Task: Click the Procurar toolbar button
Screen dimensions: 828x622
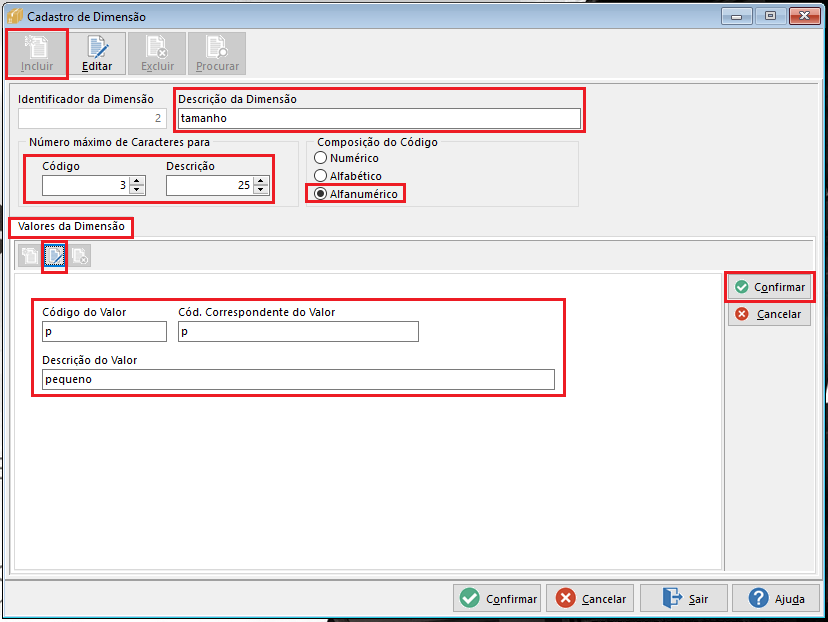Action: [217, 53]
